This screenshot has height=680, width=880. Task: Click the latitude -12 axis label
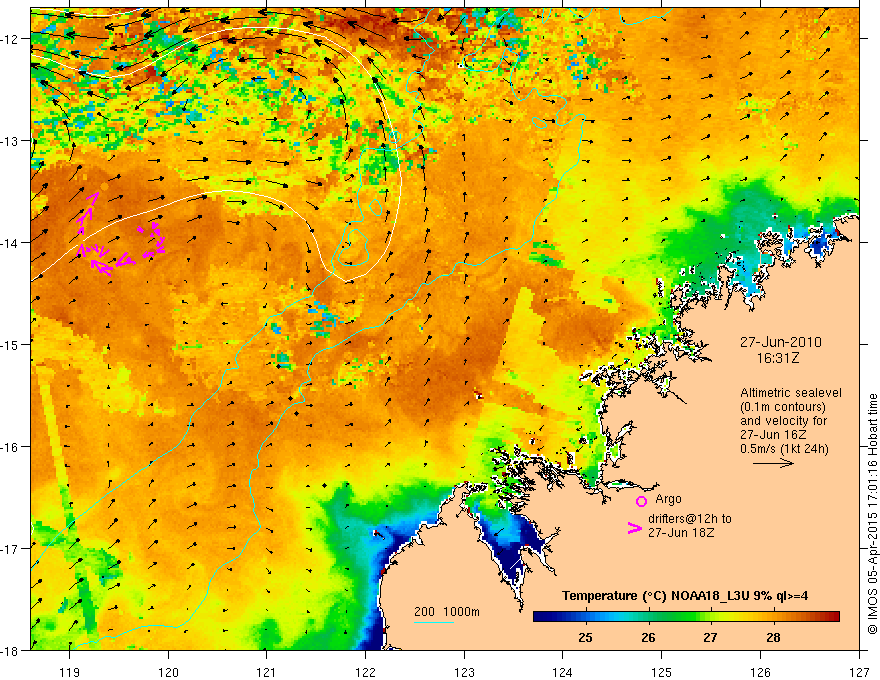click(10, 39)
